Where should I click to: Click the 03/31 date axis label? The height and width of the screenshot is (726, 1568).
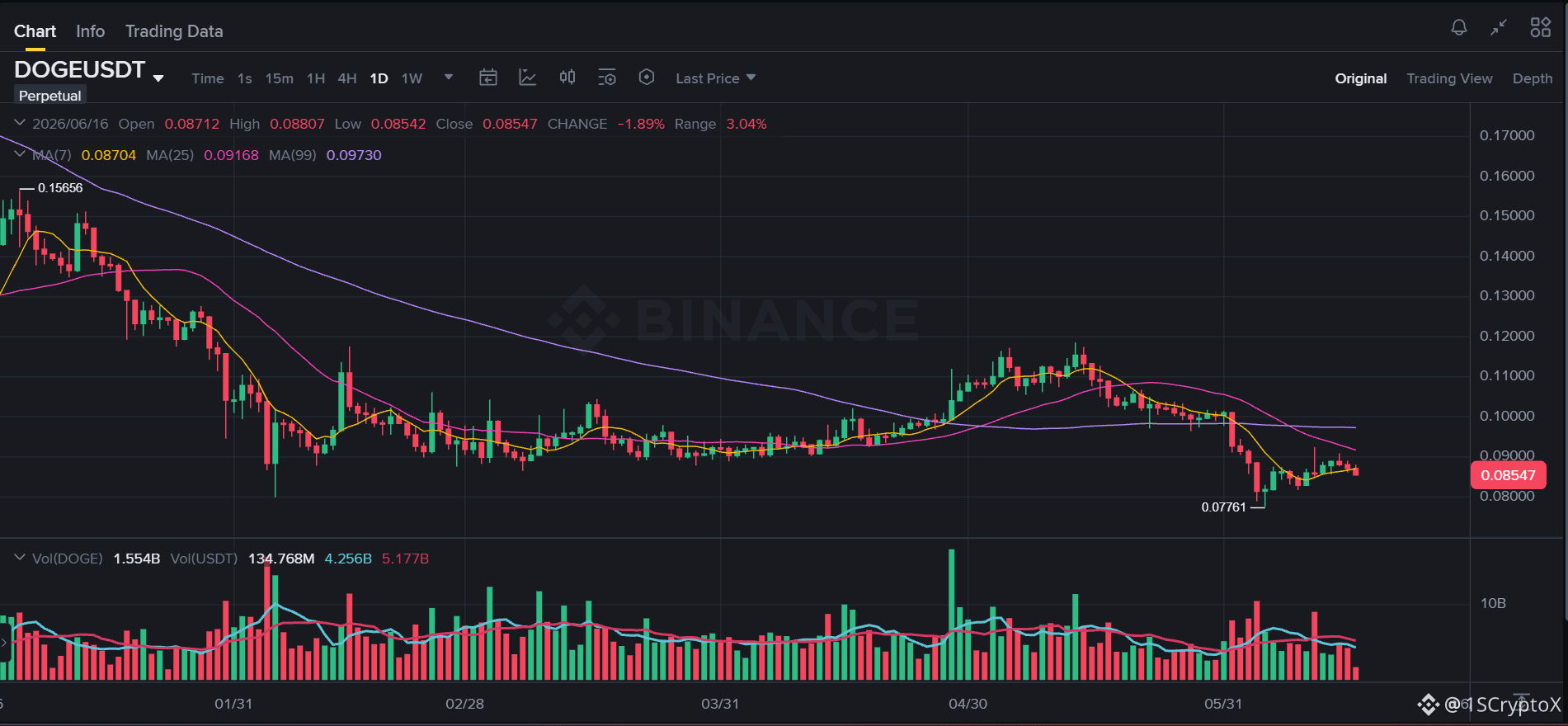tap(720, 704)
